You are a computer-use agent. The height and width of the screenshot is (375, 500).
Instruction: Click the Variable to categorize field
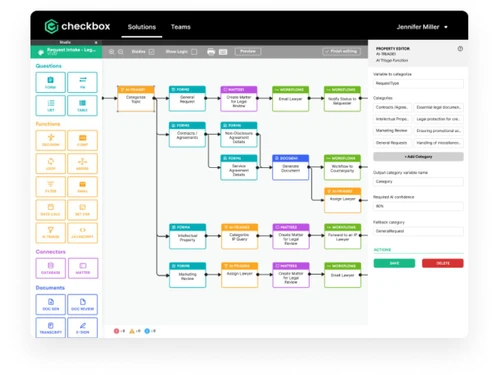[418, 83]
